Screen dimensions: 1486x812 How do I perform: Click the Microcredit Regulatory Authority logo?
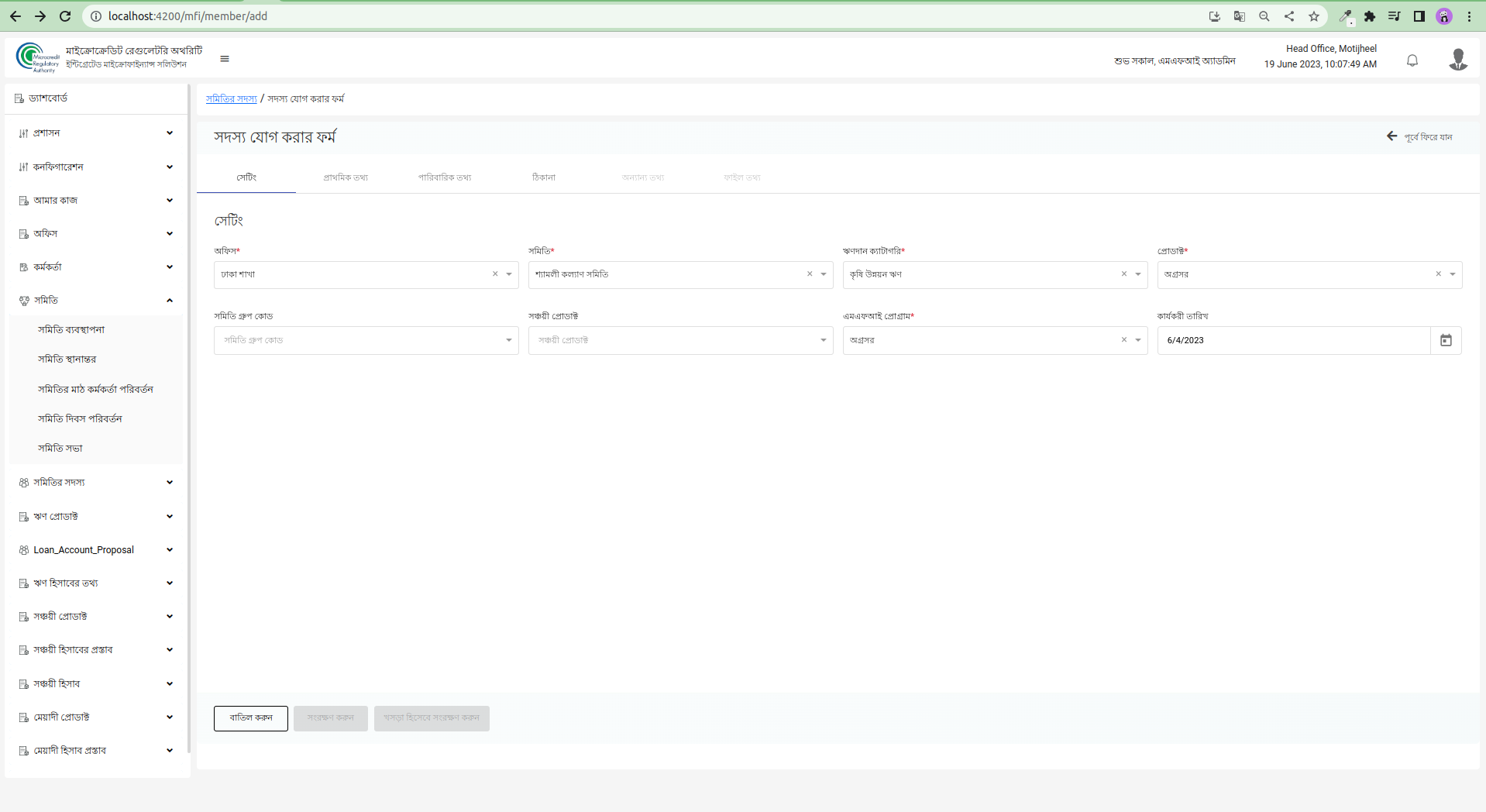(x=38, y=58)
